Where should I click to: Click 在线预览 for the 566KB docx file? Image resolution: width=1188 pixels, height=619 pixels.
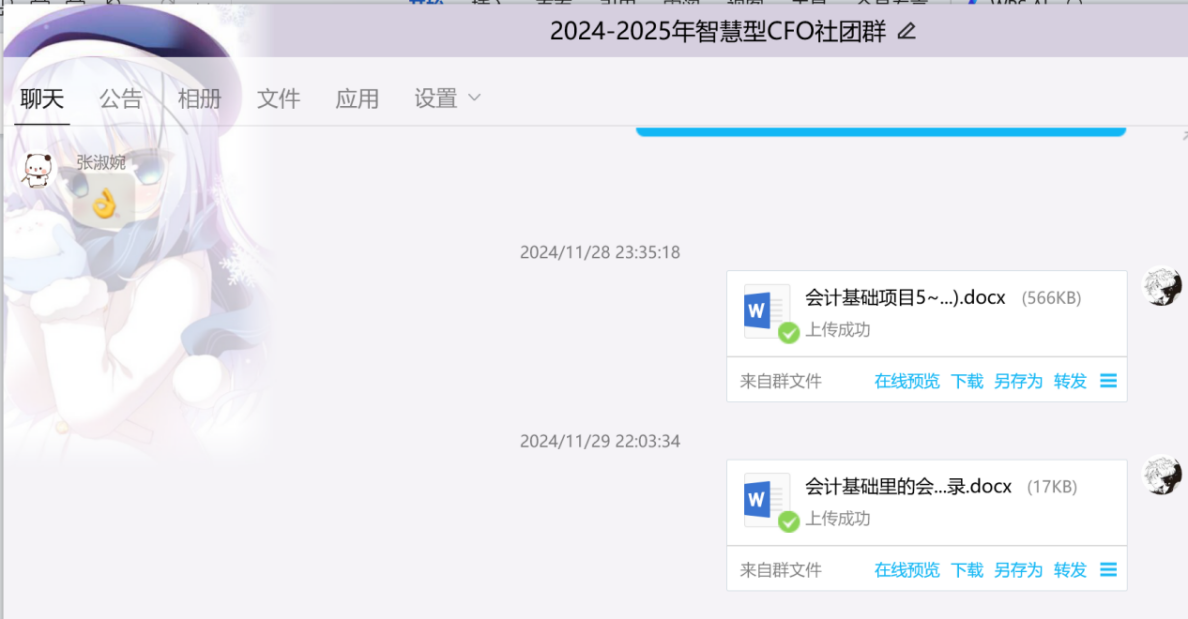click(907, 381)
